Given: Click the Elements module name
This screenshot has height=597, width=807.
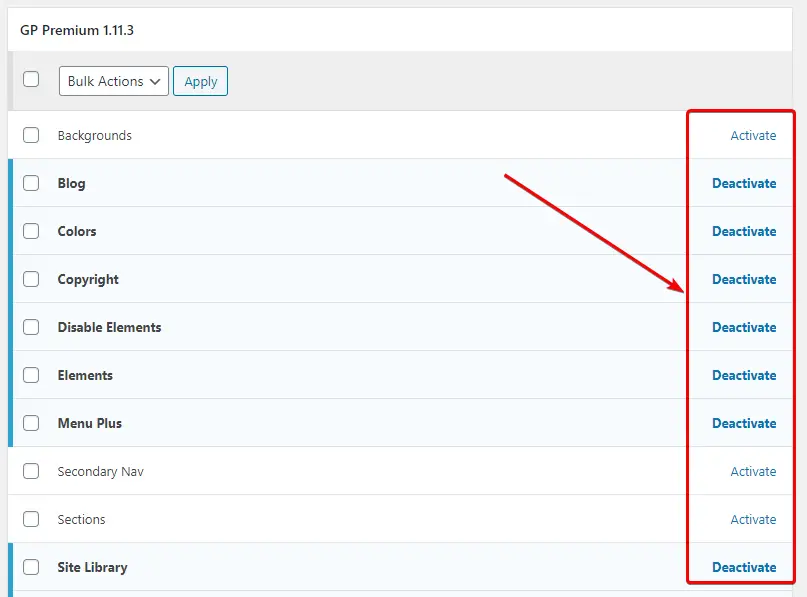Looking at the screenshot, I should [x=85, y=375].
